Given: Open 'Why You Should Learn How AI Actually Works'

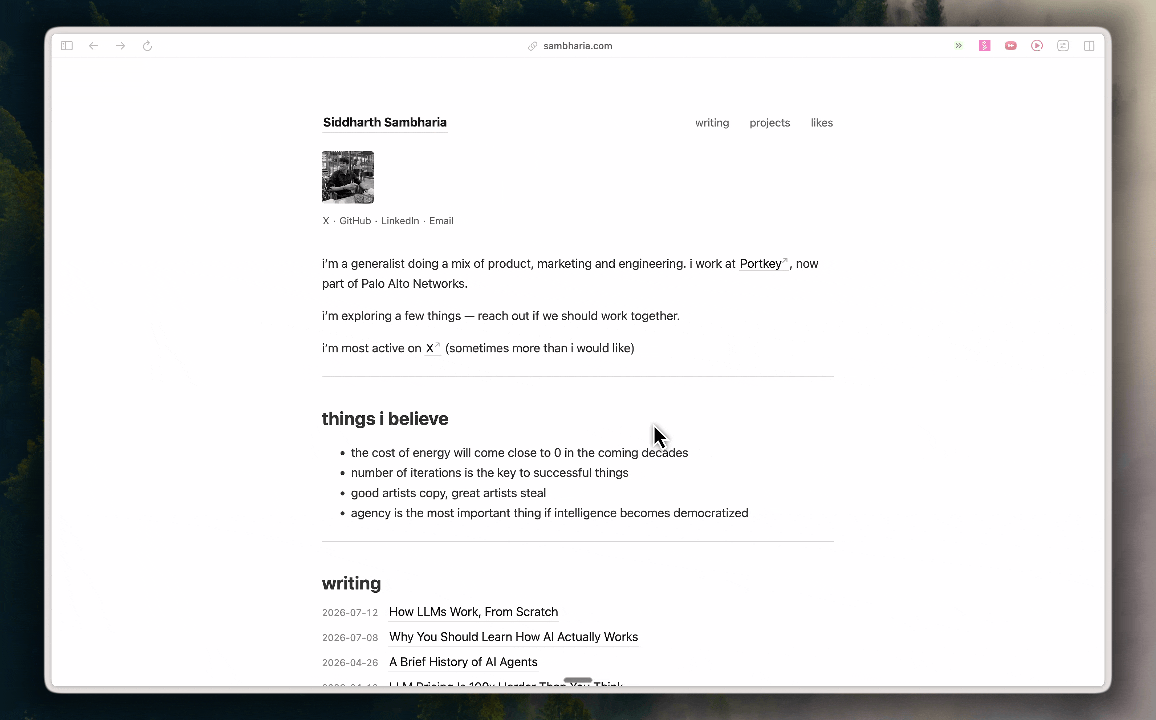Looking at the screenshot, I should click(x=514, y=637).
